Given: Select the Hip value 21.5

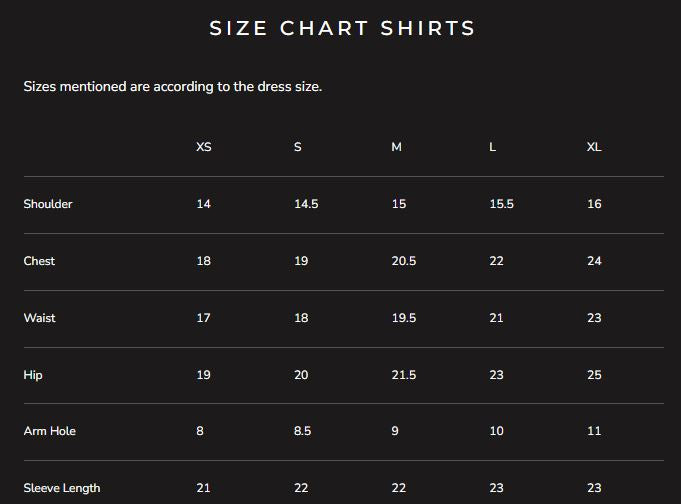Looking at the screenshot, I should tap(404, 375).
